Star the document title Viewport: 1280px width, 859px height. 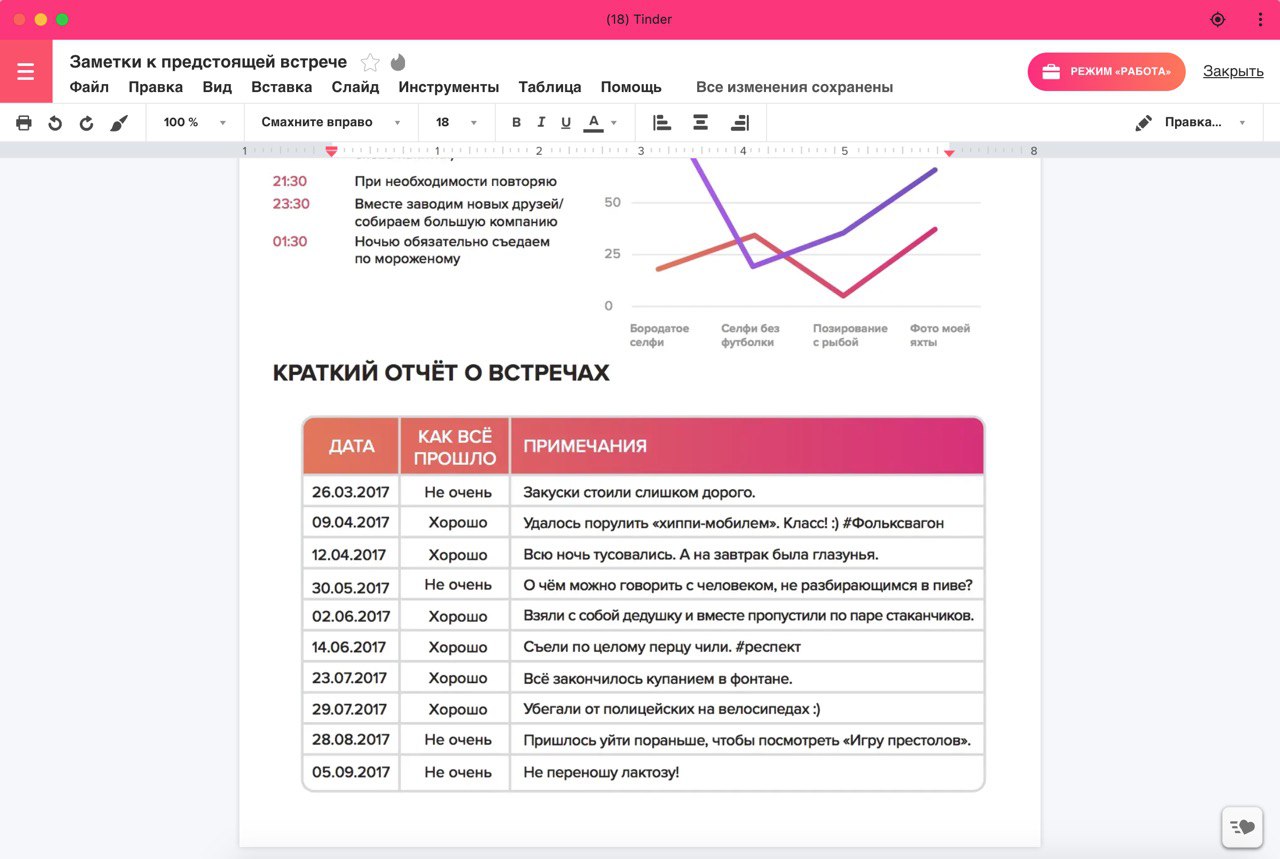click(370, 62)
